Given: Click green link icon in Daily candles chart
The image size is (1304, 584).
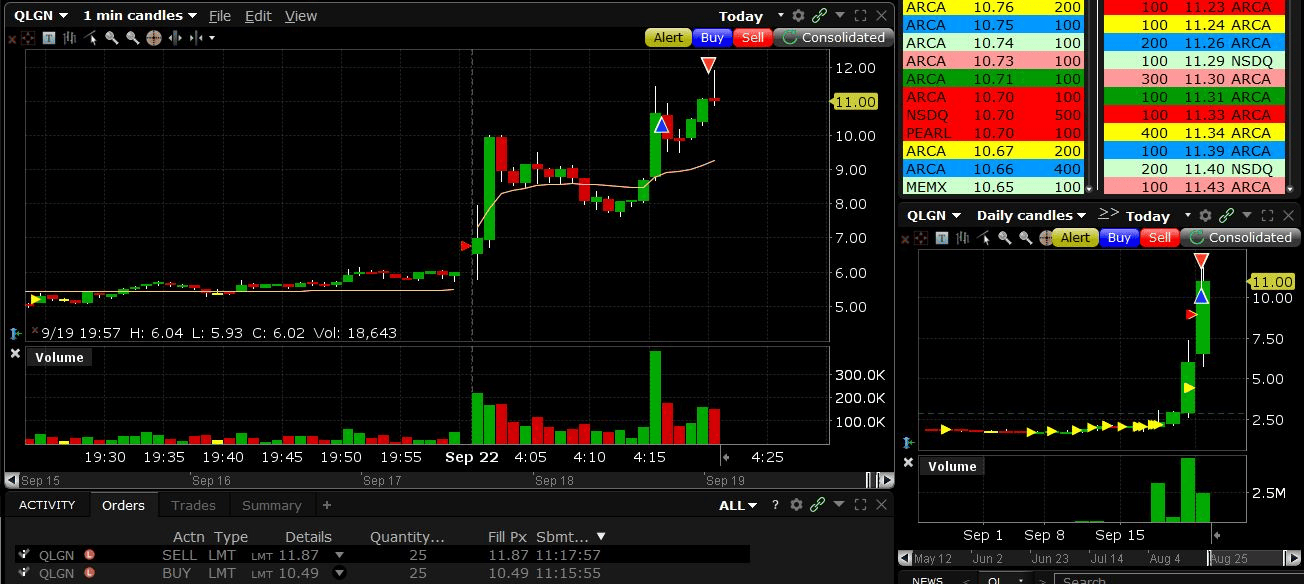Looking at the screenshot, I should click(x=1226, y=216).
